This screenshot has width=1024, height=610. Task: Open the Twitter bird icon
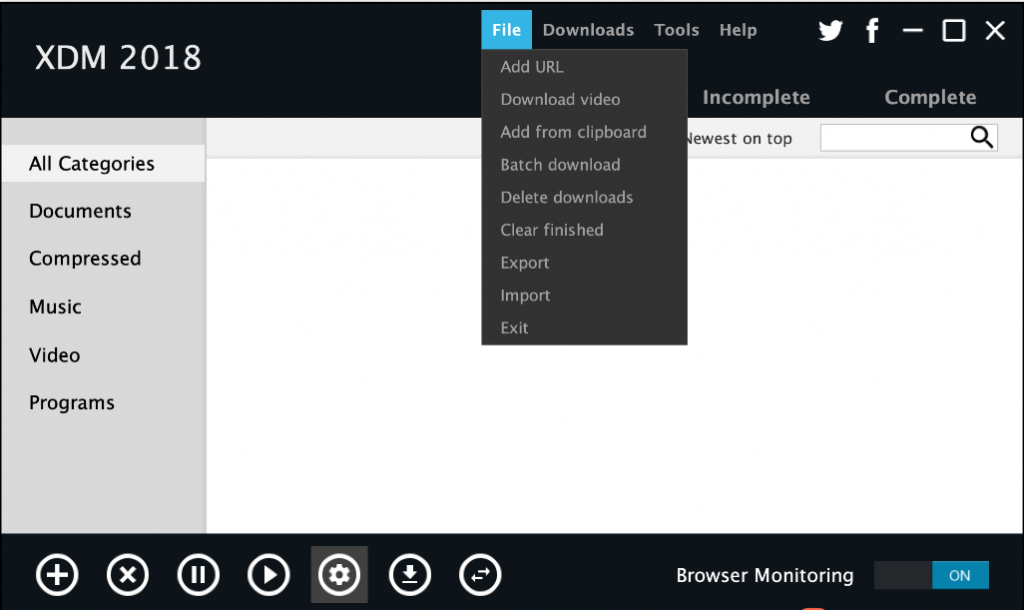click(831, 31)
